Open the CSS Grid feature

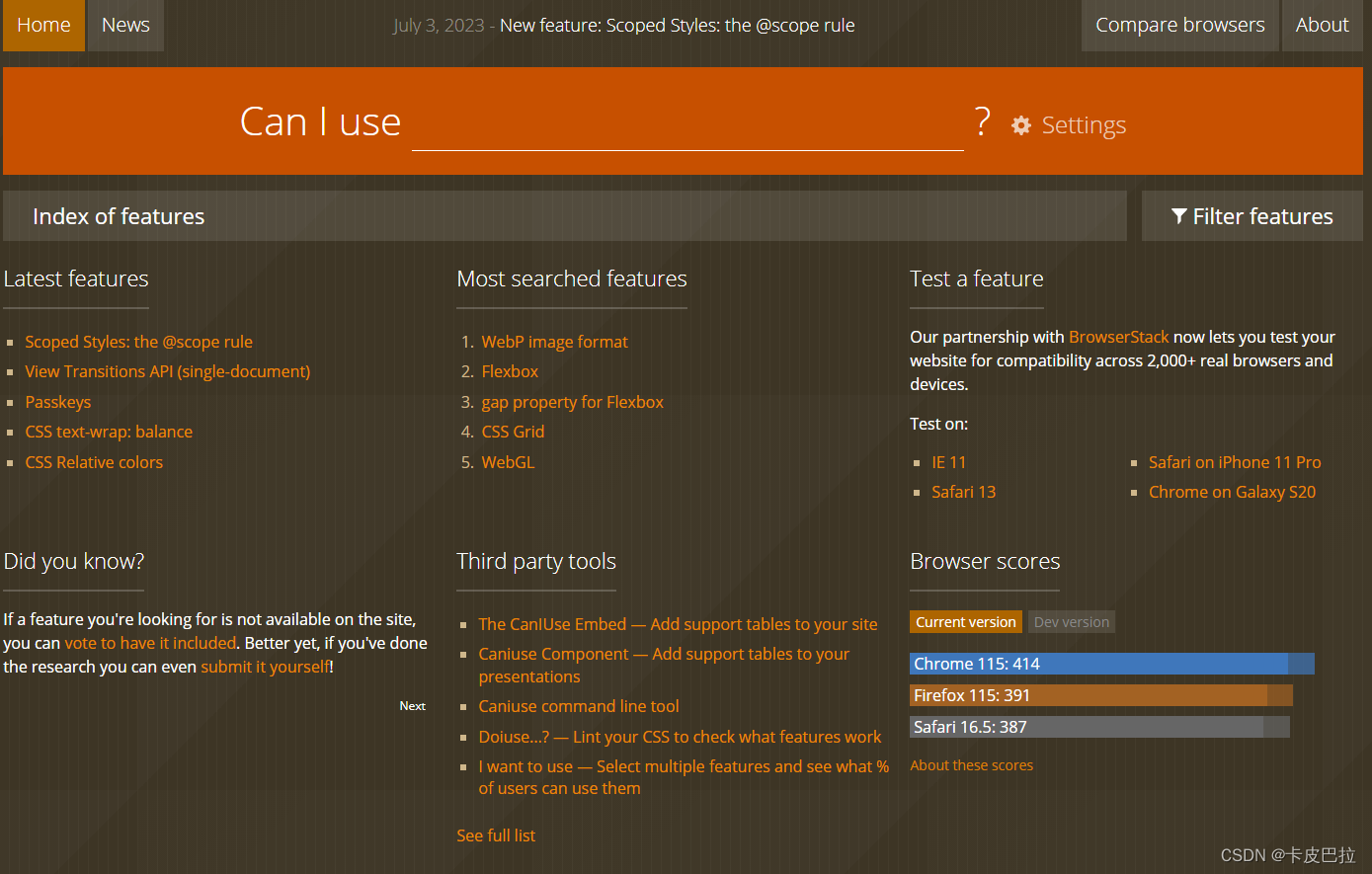coord(513,432)
